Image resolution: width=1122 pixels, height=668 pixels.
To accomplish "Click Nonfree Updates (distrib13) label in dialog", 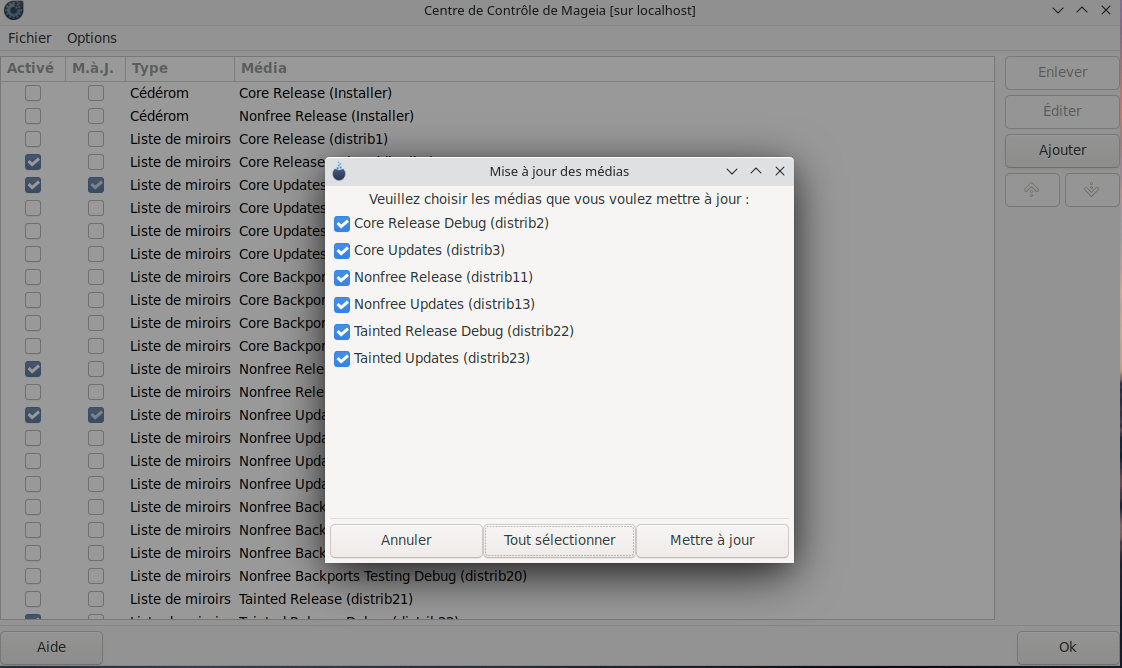I will (x=444, y=304).
